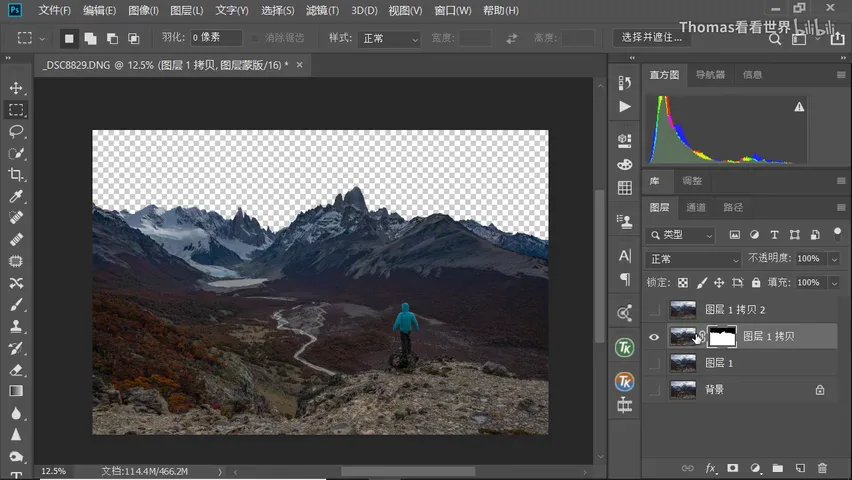Screen dimensions: 852x480
Task: Select the 图层 1 拷贝 layer mask thumbnail
Action: [x=722, y=336]
